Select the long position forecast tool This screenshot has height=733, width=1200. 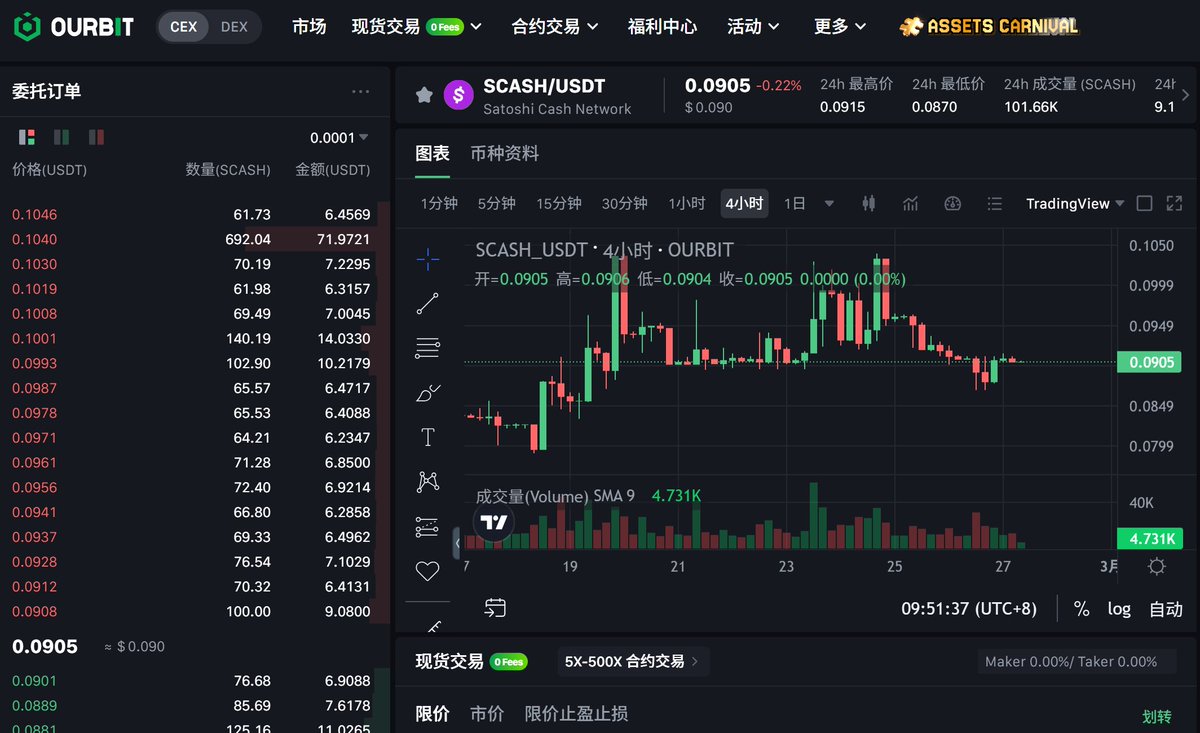click(427, 526)
